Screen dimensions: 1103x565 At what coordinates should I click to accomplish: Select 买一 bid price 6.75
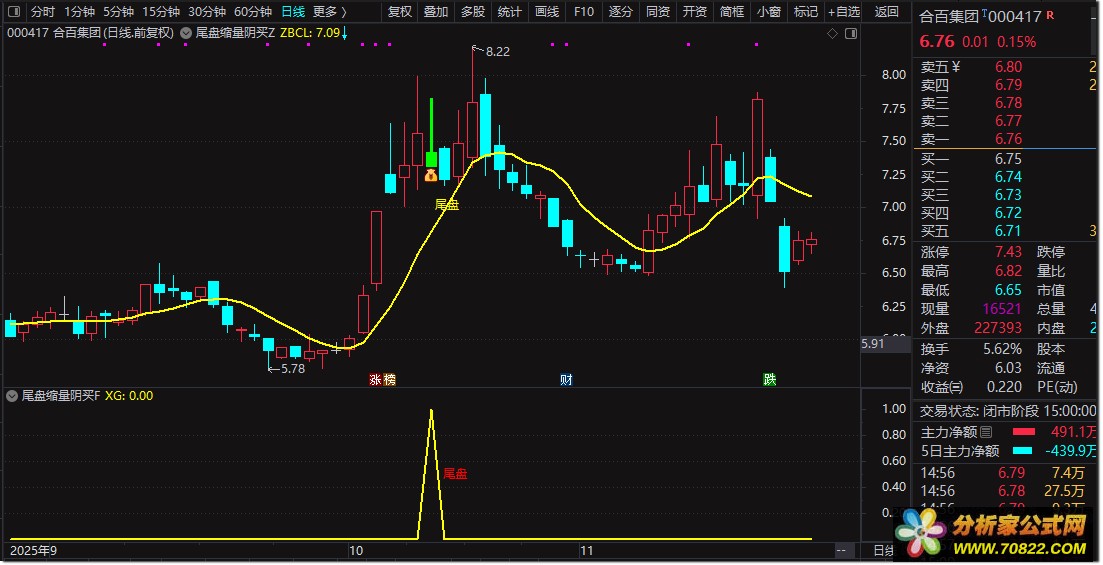(1008, 159)
